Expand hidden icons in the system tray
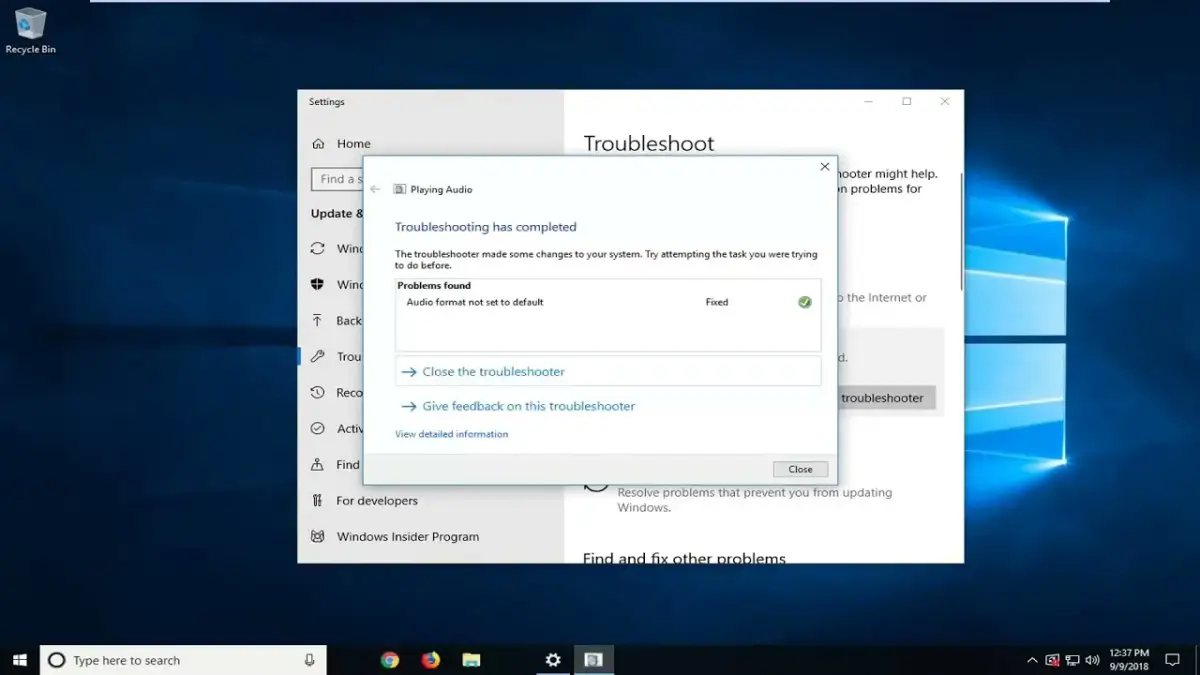 tap(1031, 660)
